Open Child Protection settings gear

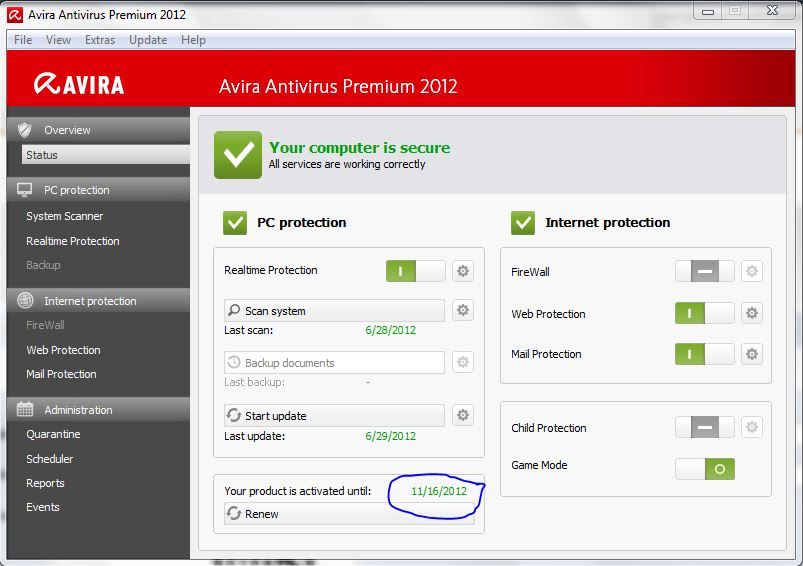[x=751, y=427]
